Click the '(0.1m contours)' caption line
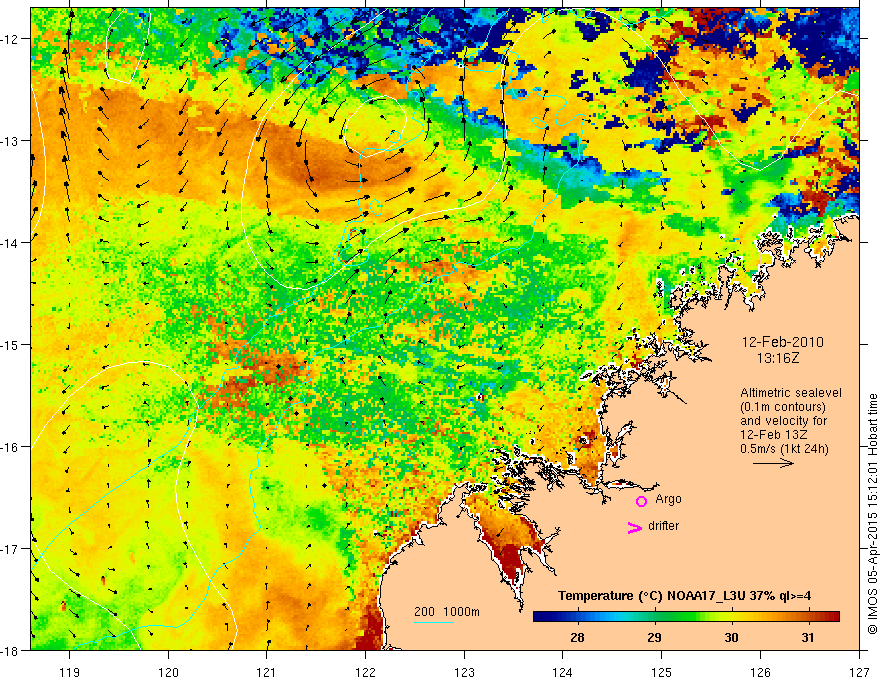This screenshot has width=880, height=680. 783,407
